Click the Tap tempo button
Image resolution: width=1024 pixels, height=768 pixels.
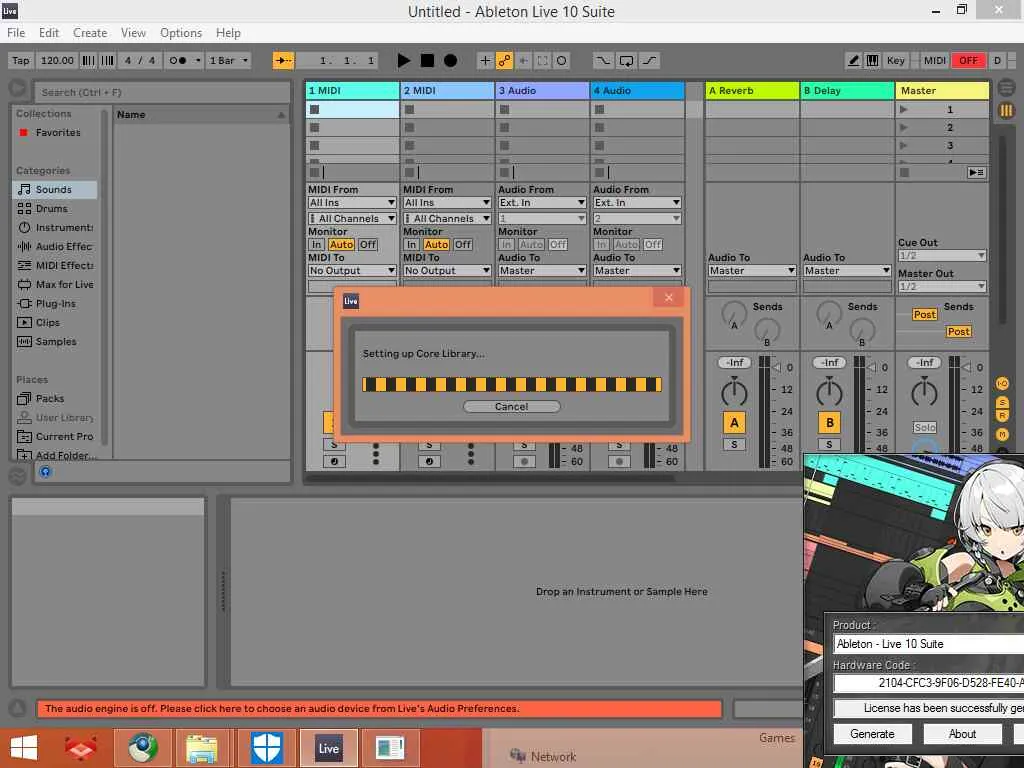coord(21,61)
